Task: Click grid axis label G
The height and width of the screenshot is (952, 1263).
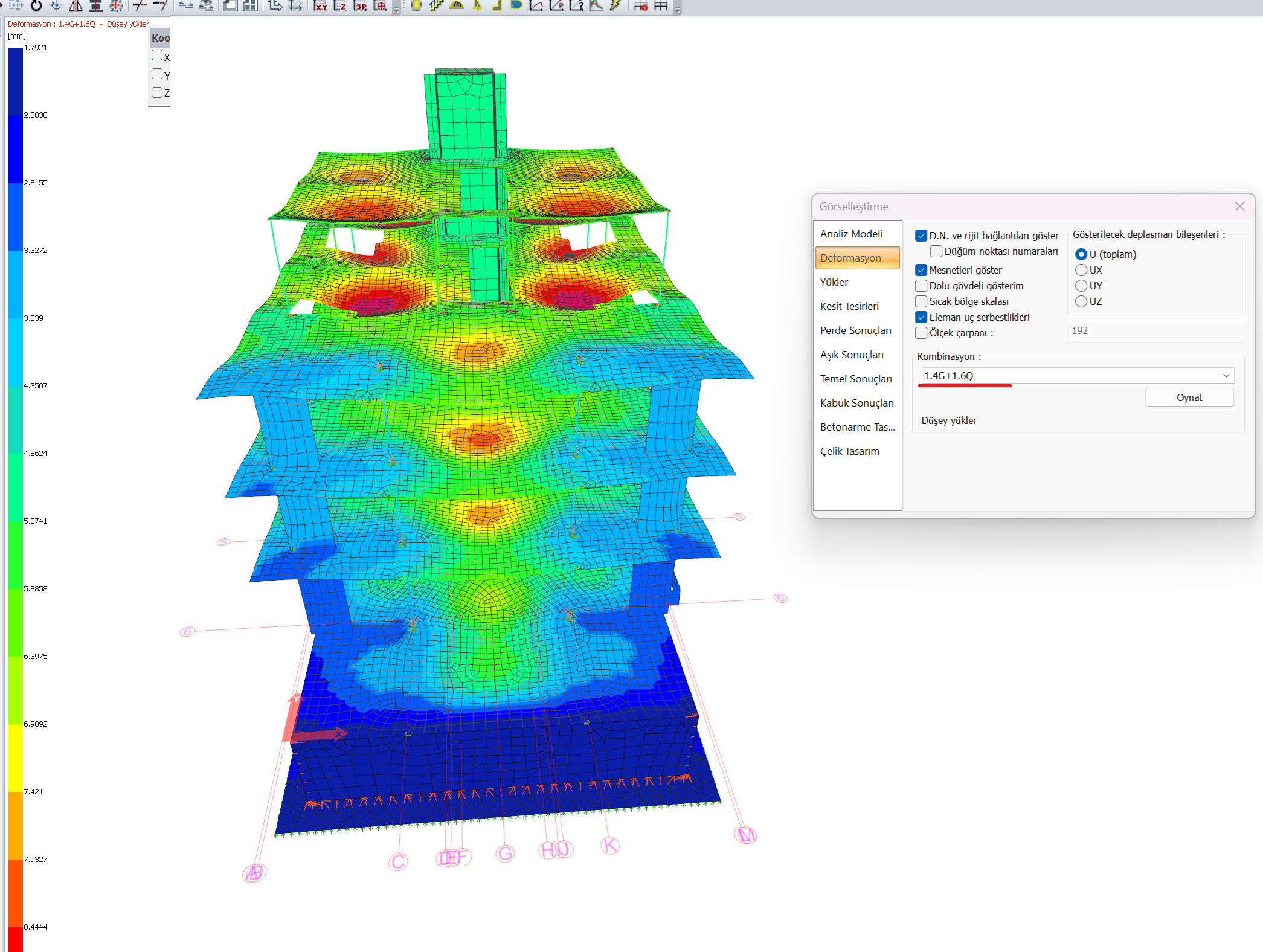Action: click(506, 854)
